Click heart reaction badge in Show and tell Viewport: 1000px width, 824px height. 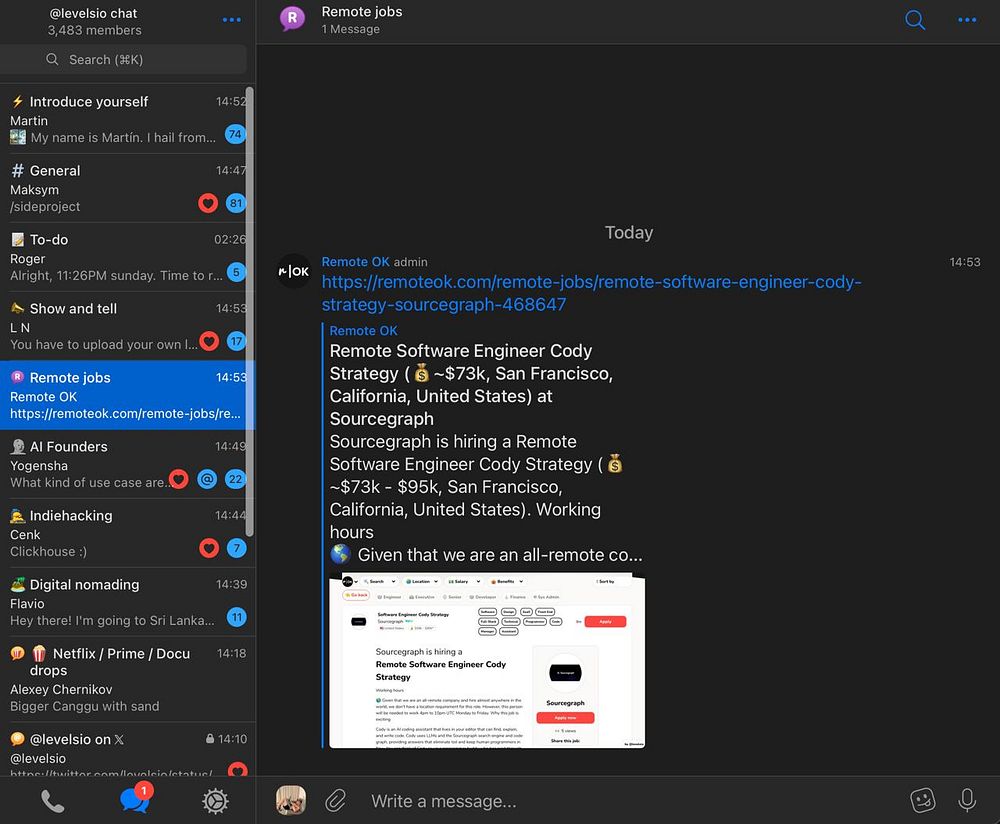click(209, 341)
